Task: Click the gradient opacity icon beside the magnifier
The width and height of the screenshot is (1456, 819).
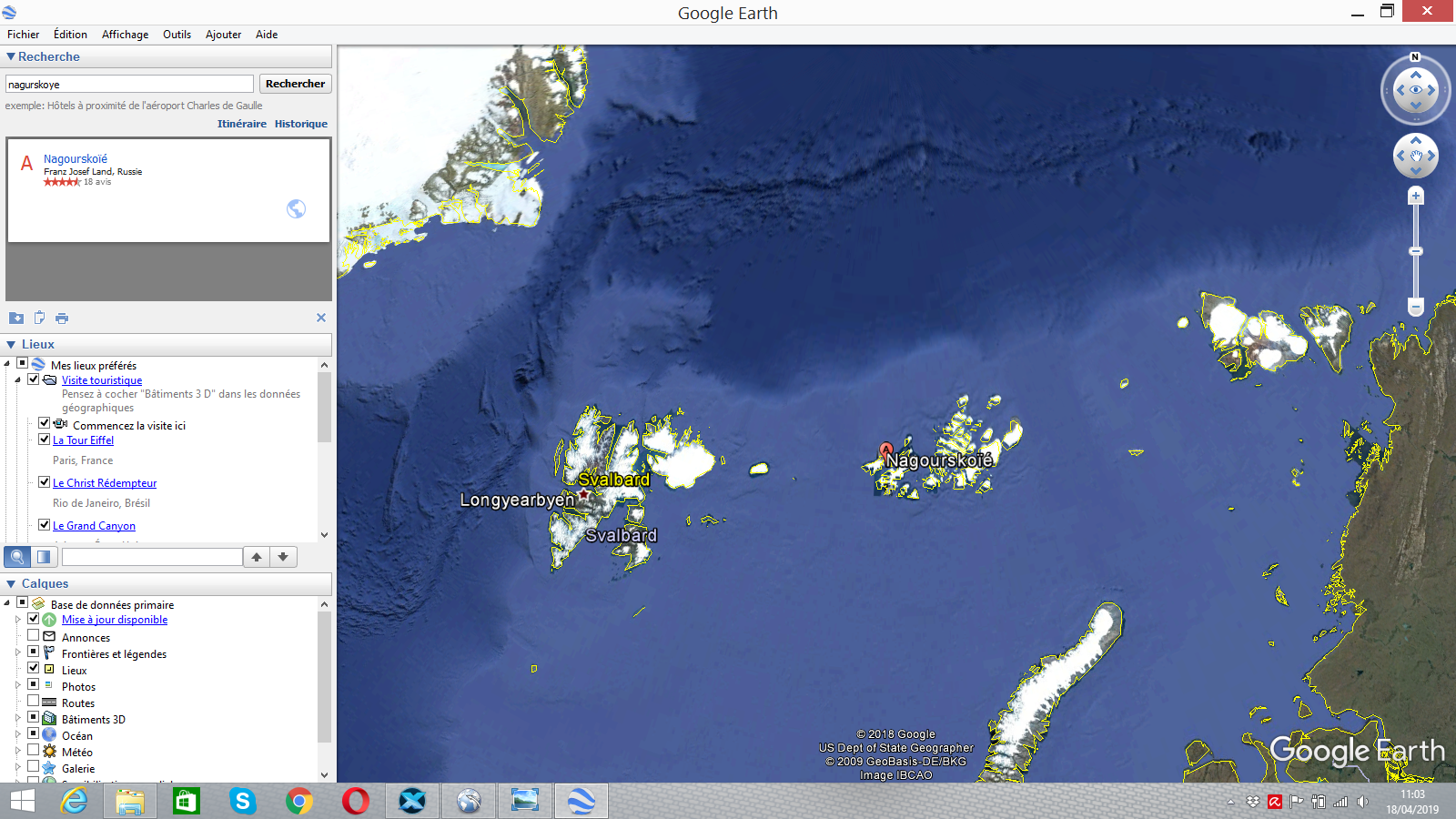Action: (x=44, y=557)
